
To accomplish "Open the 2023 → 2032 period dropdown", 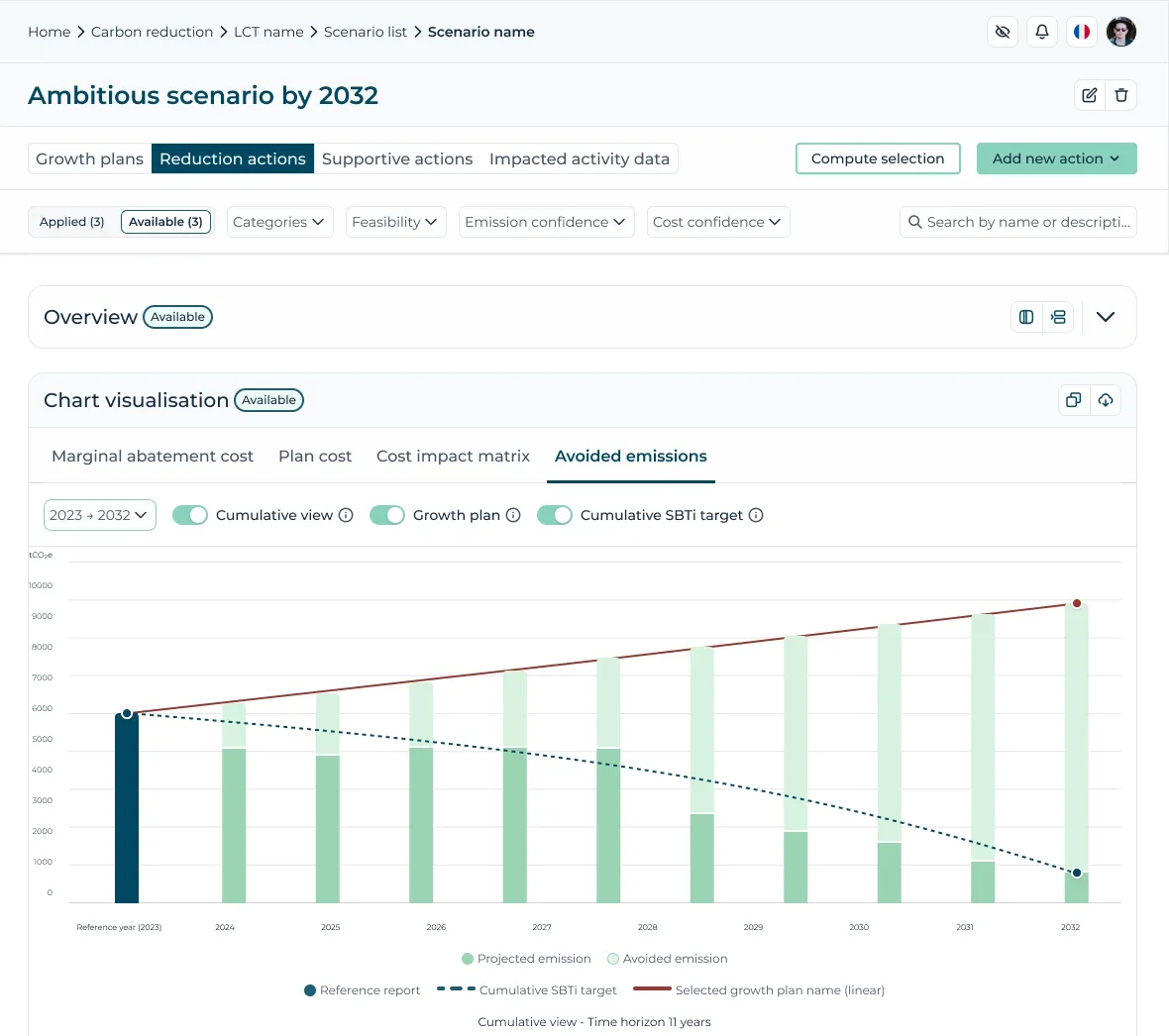I will (99, 515).
